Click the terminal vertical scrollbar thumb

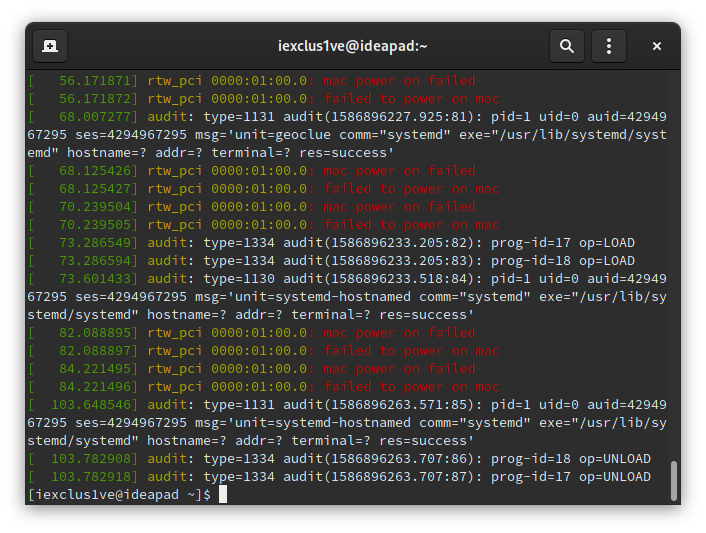pos(674,480)
